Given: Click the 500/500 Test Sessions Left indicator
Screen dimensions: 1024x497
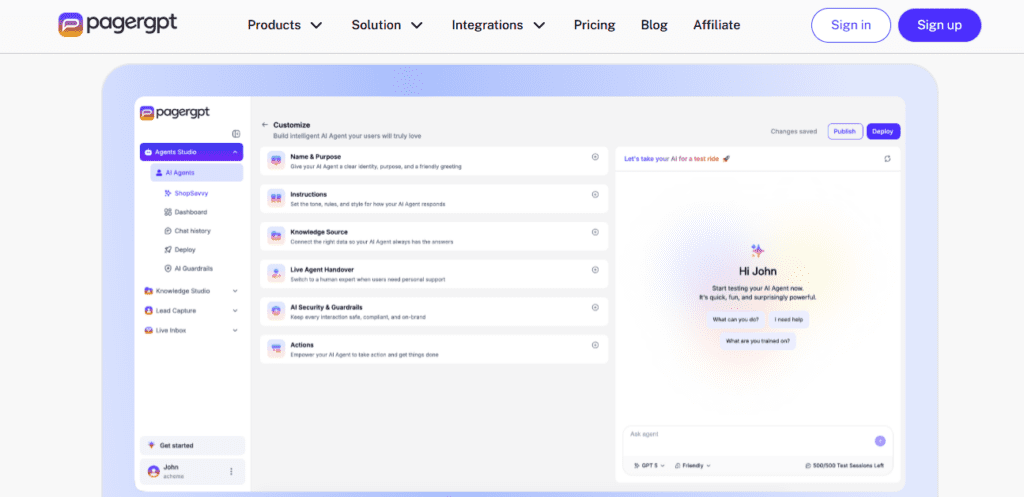Looking at the screenshot, I should coord(844,466).
